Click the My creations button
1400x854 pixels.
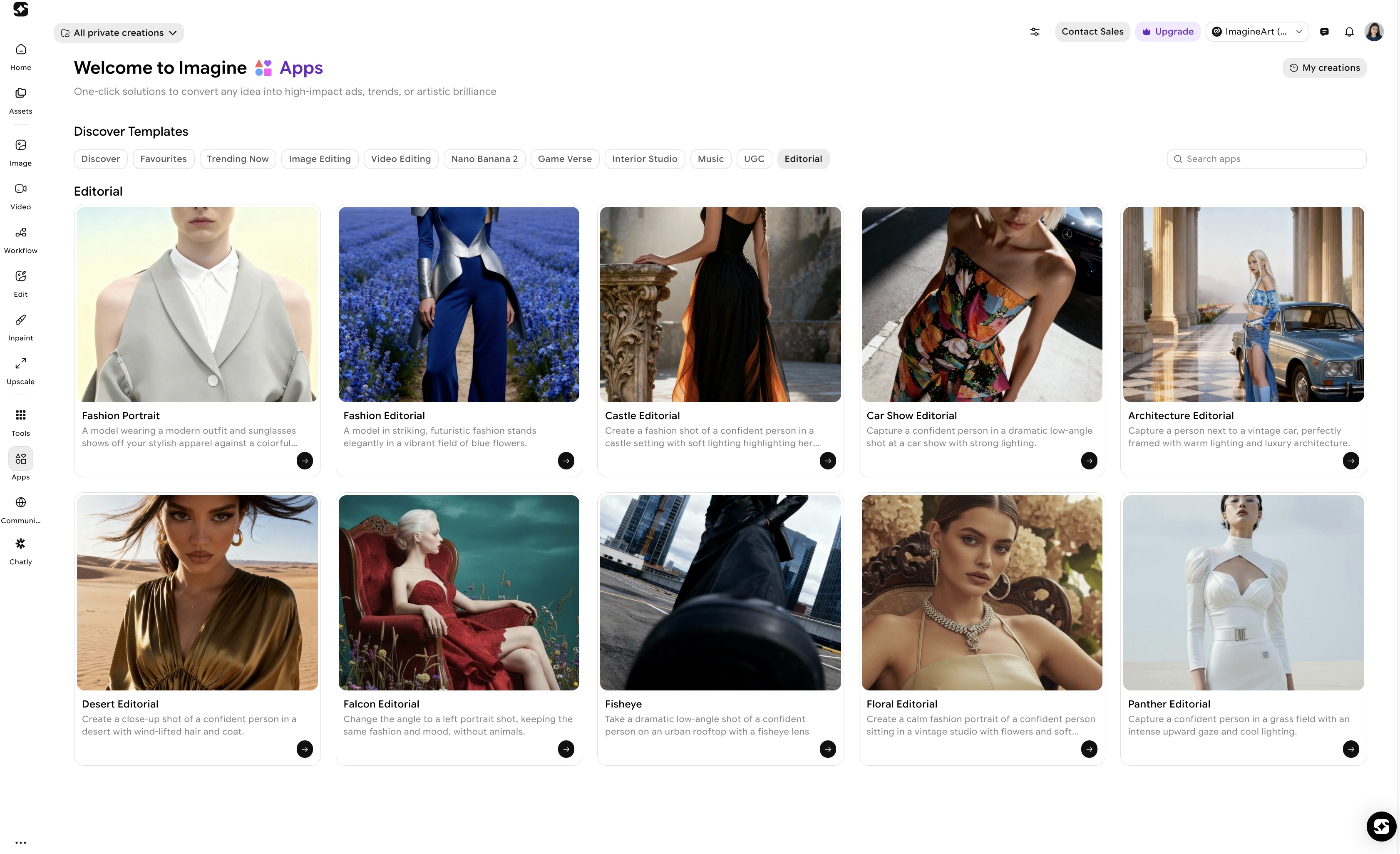tap(1324, 67)
